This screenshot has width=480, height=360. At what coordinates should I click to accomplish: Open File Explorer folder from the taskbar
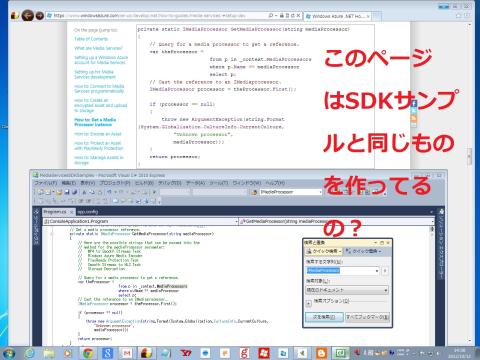(x=49, y=353)
